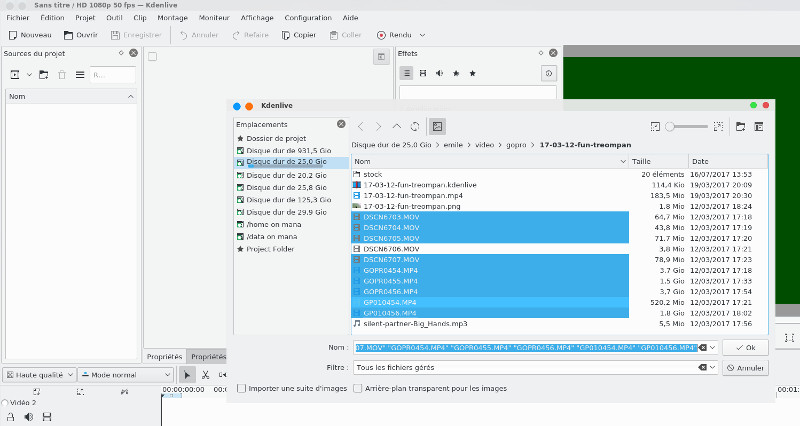Cancel the dialog with Annuler
Image resolution: width=800 pixels, height=426 pixels.
click(745, 368)
